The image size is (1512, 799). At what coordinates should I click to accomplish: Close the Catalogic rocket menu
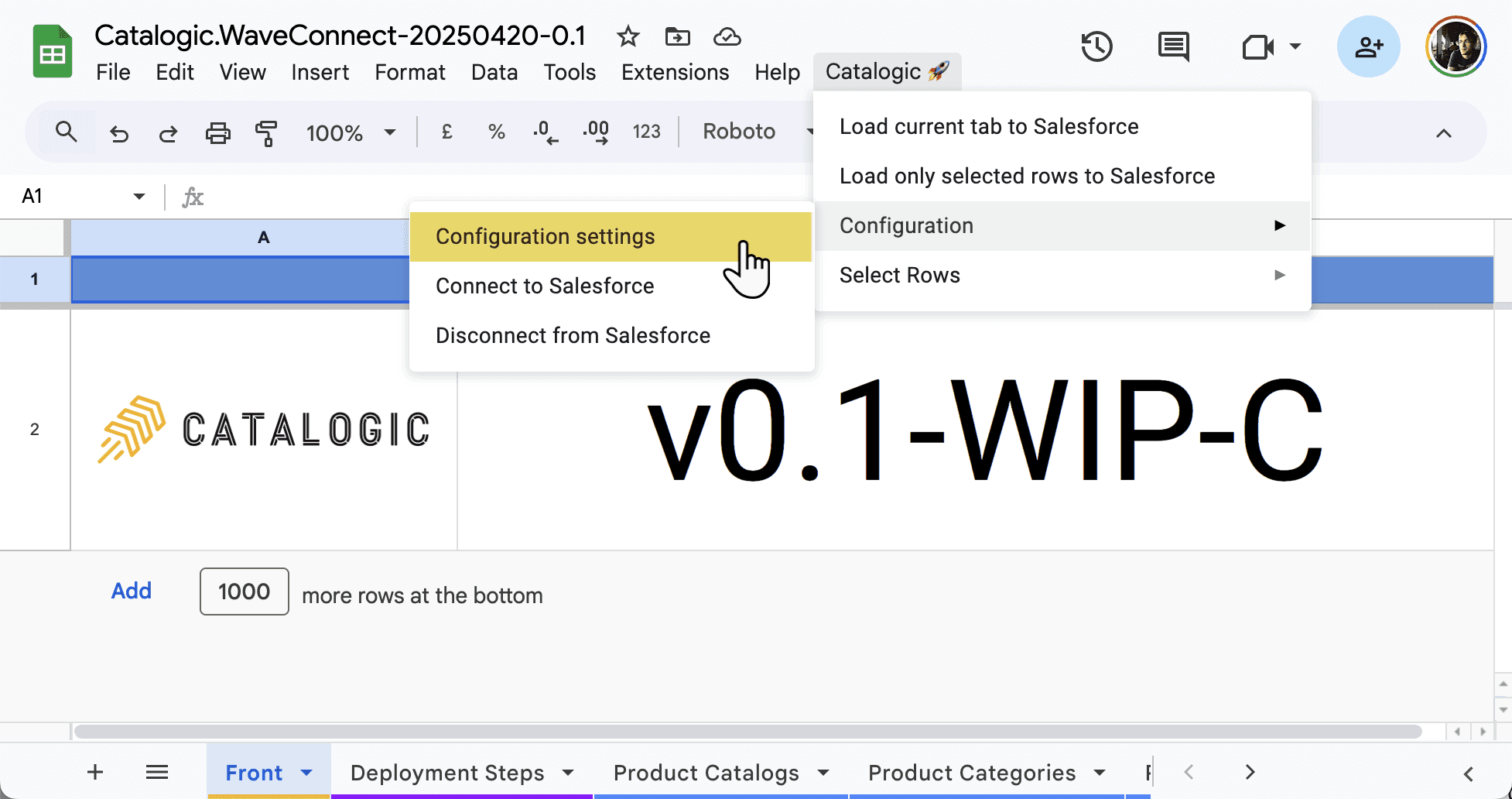pos(887,71)
